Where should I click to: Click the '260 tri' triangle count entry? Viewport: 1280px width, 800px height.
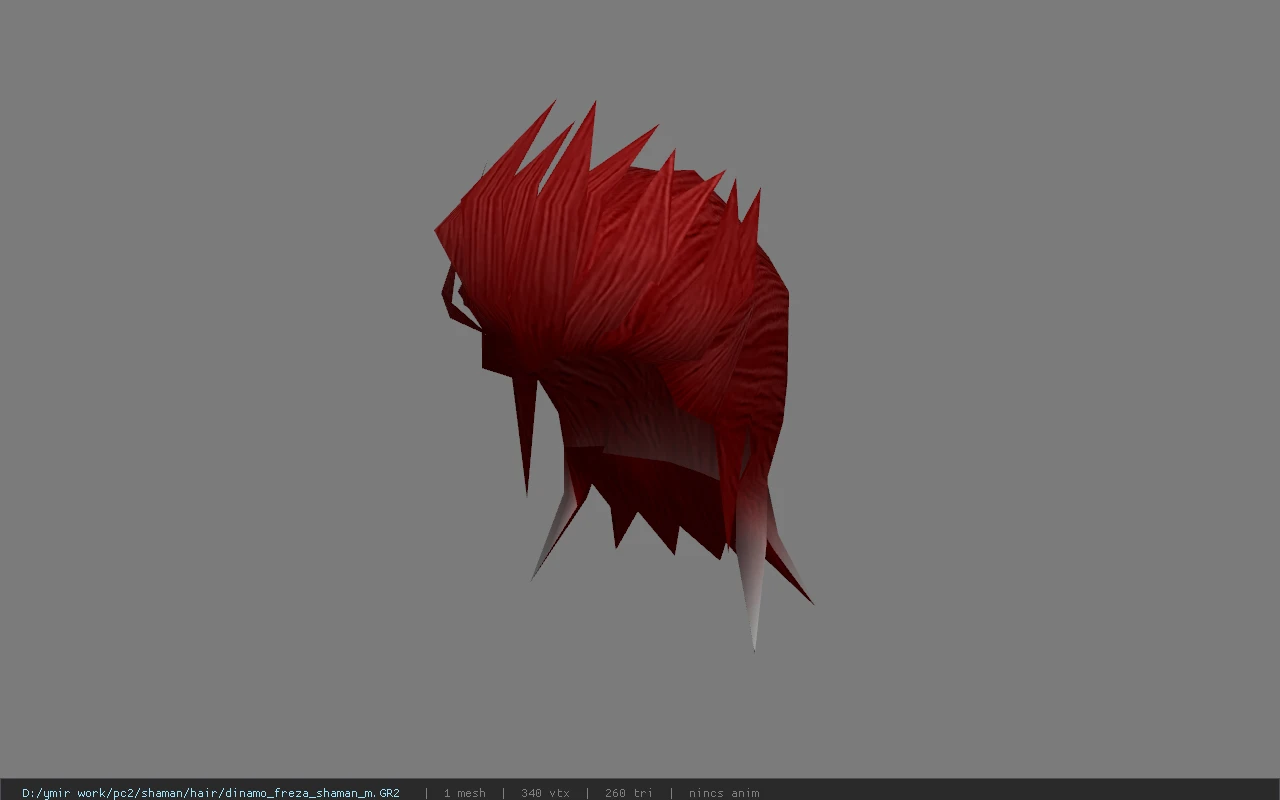(x=629, y=793)
